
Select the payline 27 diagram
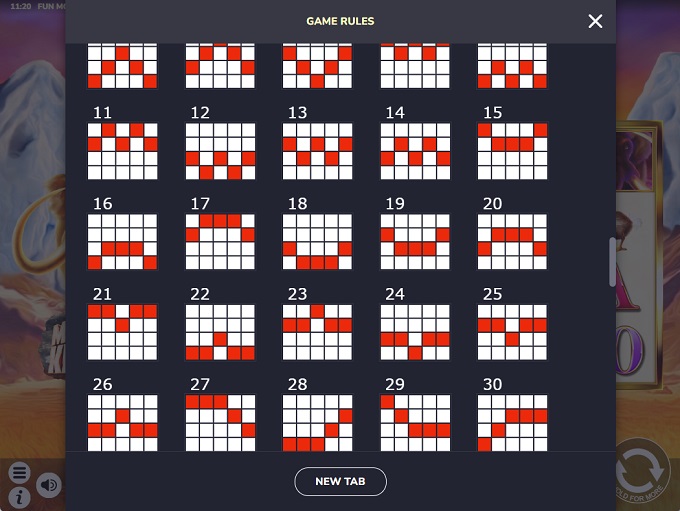220,423
